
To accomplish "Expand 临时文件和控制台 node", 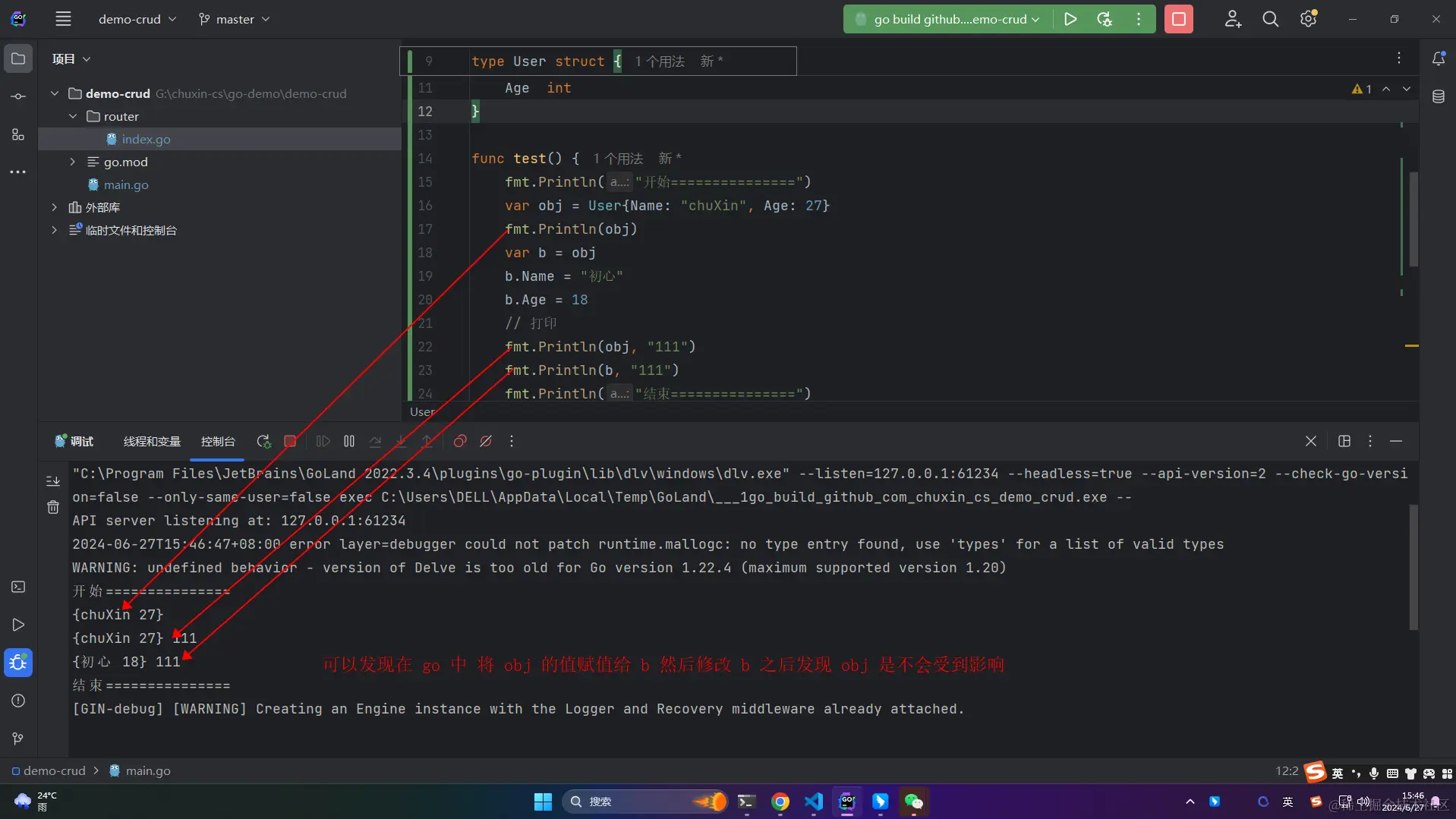I will click(55, 230).
